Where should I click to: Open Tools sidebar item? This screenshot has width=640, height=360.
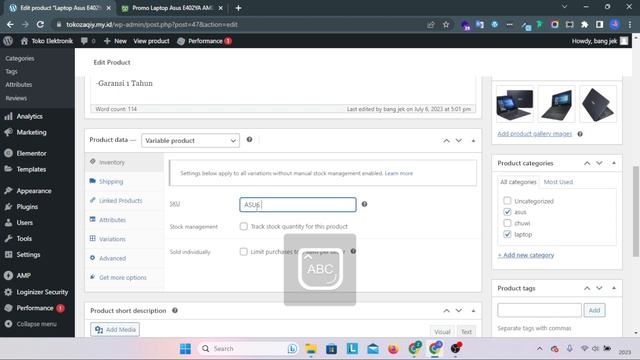24,239
